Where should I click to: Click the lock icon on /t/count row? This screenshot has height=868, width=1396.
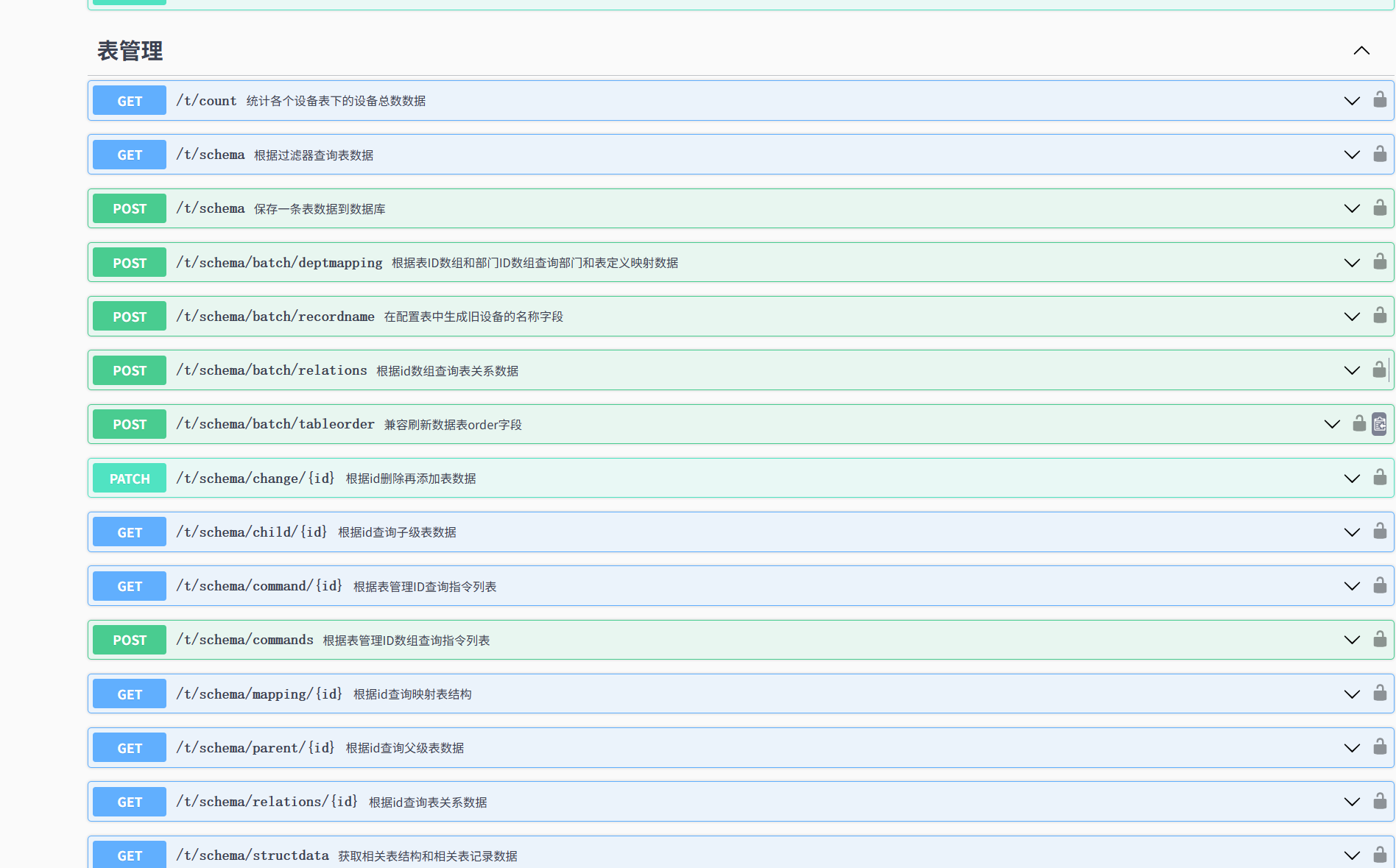pos(1380,100)
